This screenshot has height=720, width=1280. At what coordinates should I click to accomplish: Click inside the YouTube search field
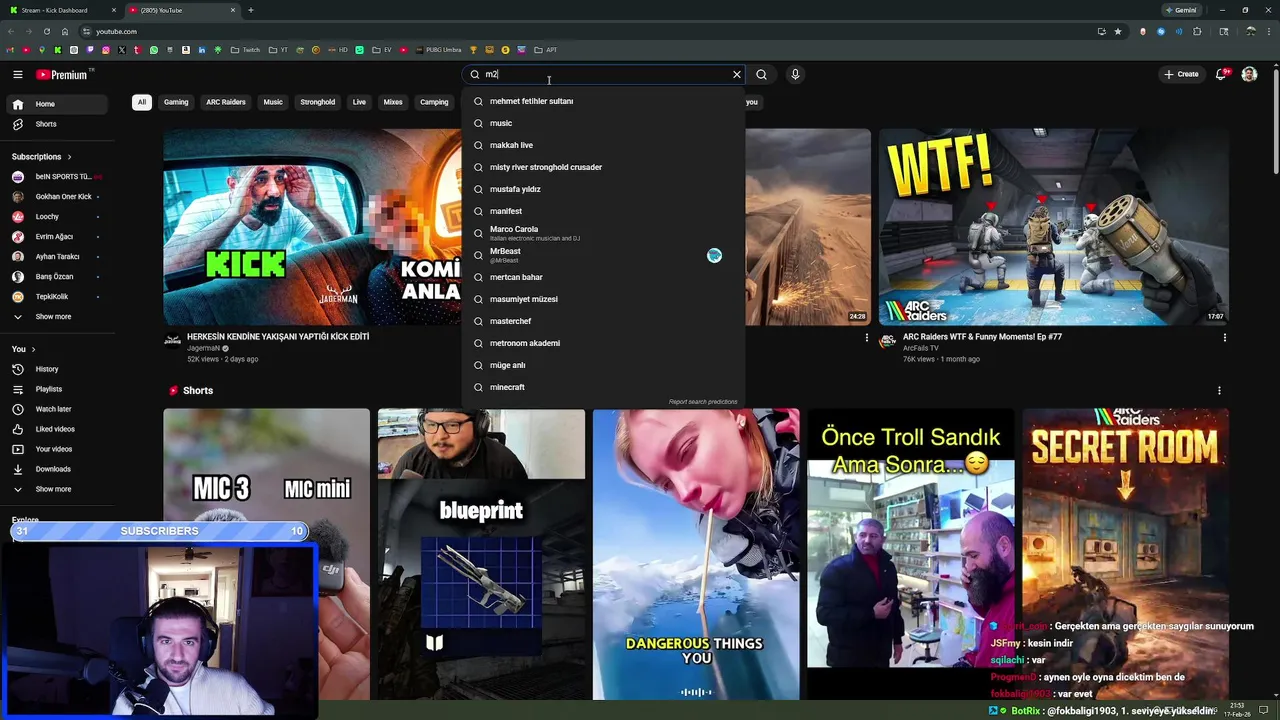pyautogui.click(x=605, y=74)
